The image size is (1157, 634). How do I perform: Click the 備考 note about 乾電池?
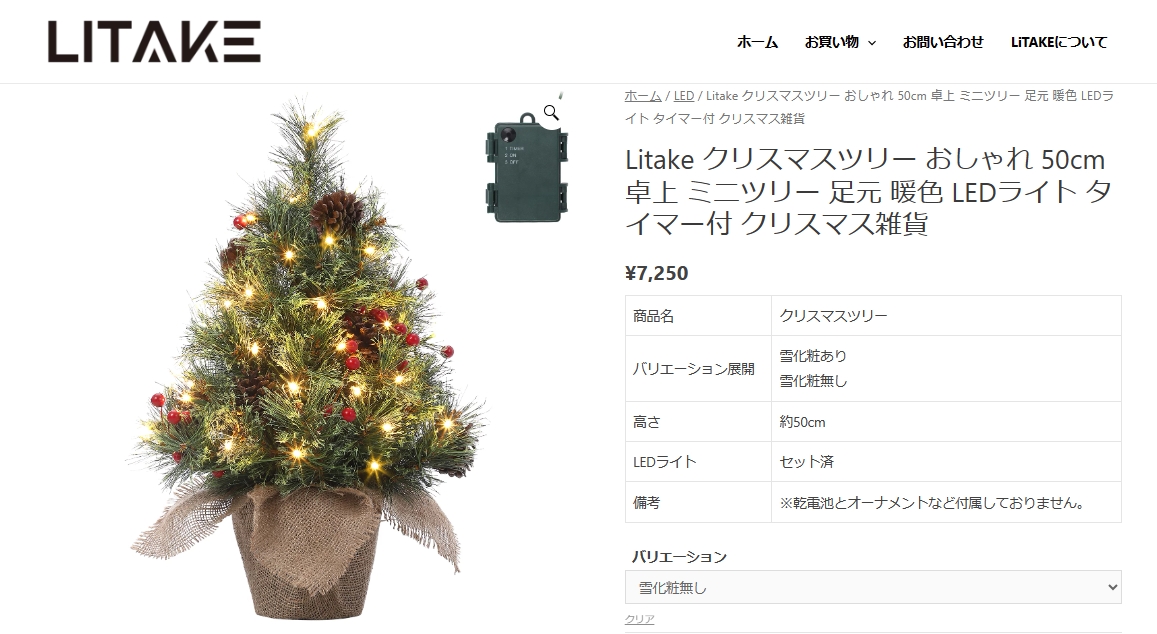pos(933,503)
